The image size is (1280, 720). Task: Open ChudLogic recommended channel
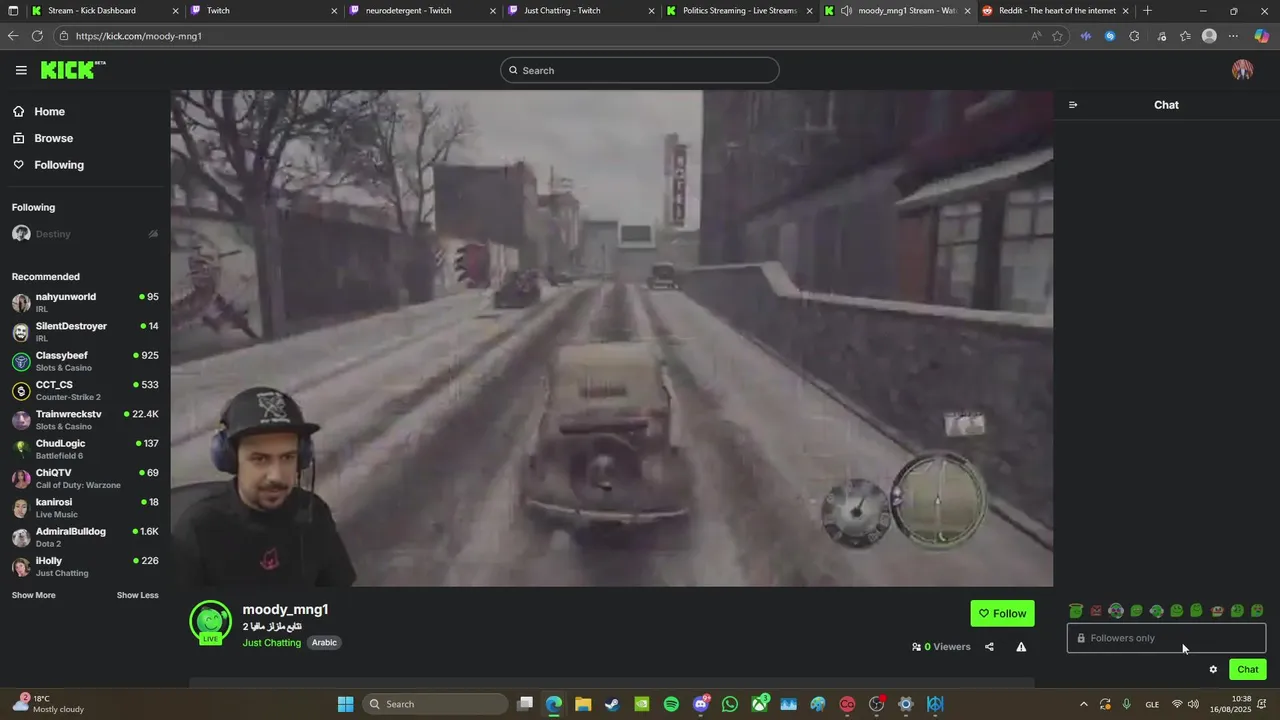click(x=85, y=449)
